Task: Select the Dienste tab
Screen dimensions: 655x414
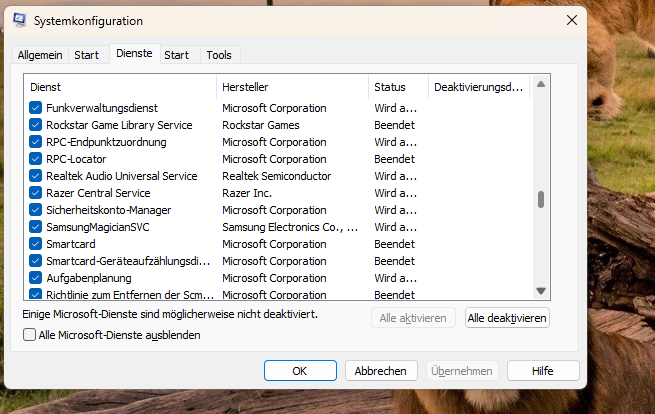Action: click(134, 53)
